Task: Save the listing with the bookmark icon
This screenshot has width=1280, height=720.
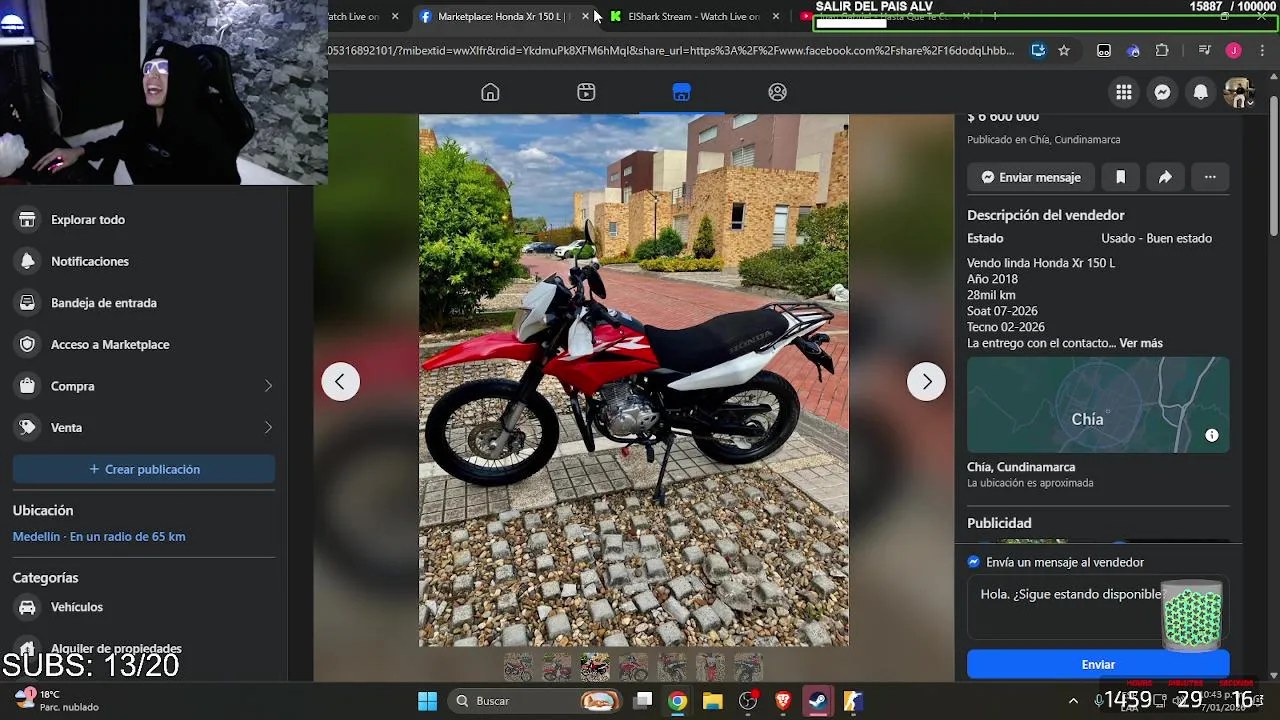Action: coord(1120,177)
